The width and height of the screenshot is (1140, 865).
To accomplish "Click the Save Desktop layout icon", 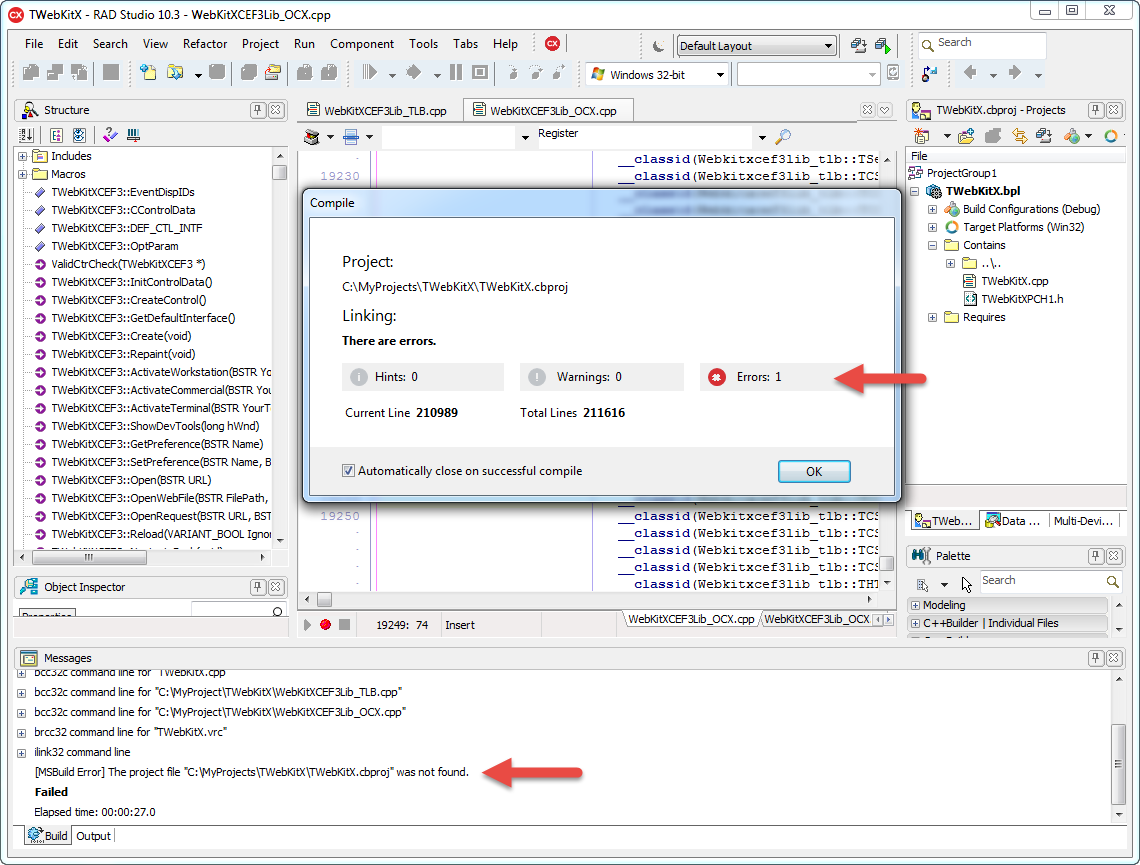I will 859,46.
